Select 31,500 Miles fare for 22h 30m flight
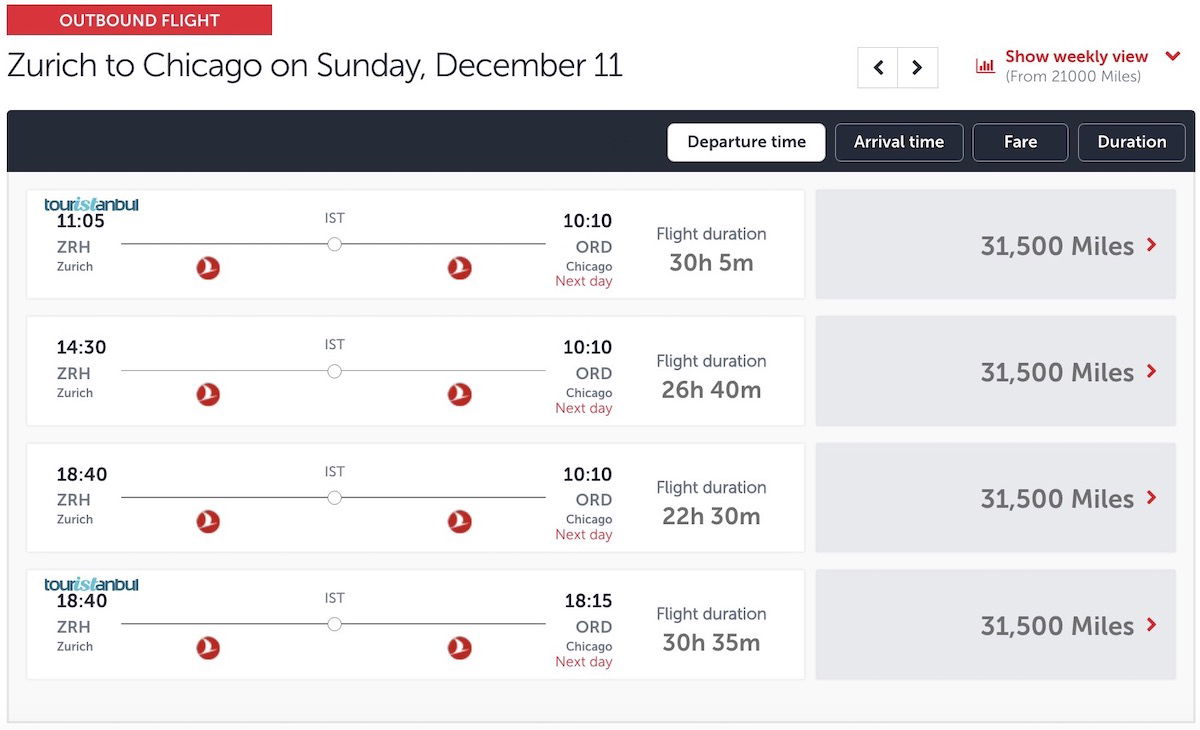The height and width of the screenshot is (730, 1200). point(996,498)
